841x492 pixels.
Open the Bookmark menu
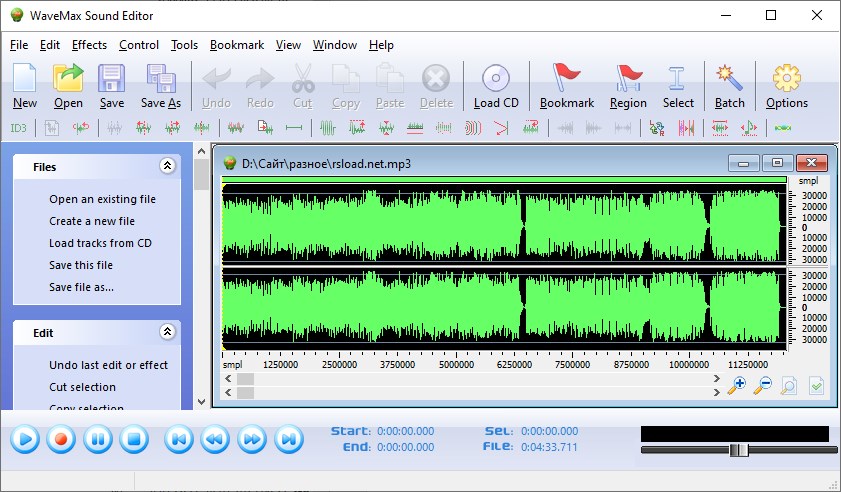(237, 45)
